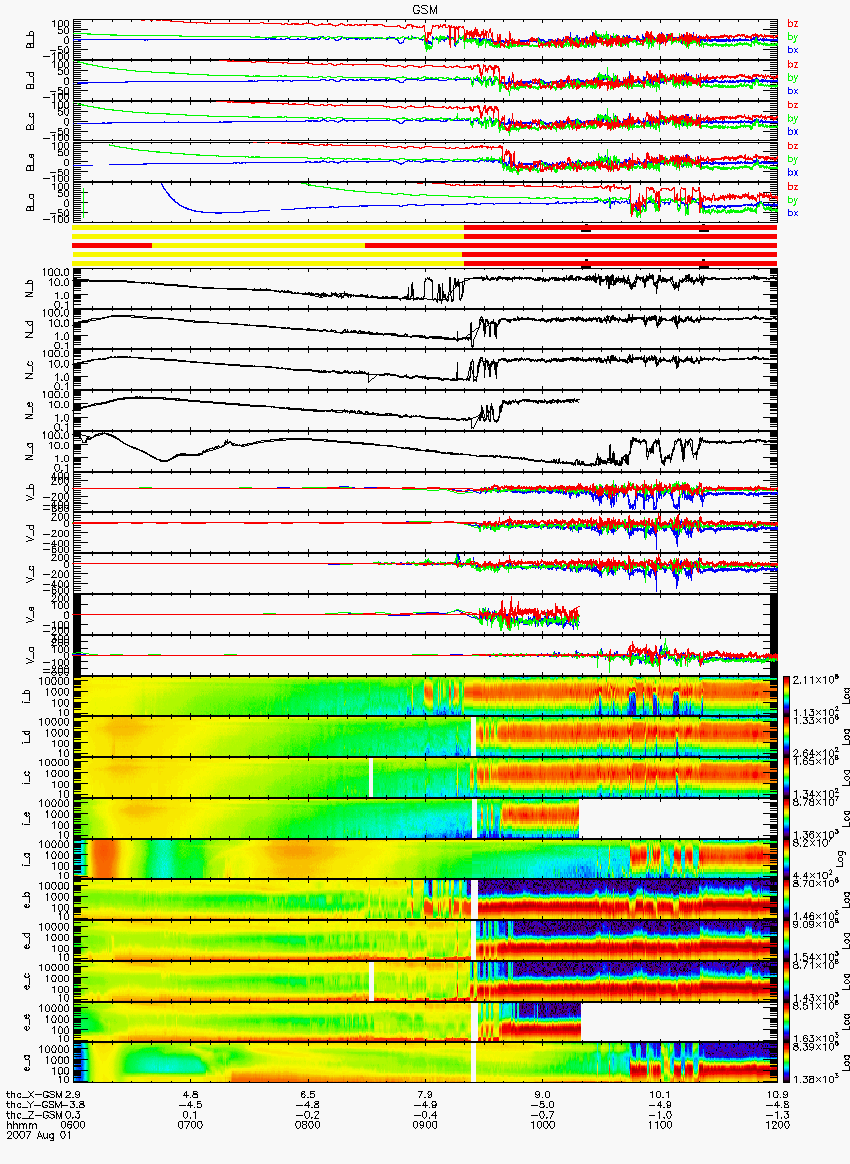Select the V_c velocity panel label
This screenshot has width=850, height=1164.
30,572
